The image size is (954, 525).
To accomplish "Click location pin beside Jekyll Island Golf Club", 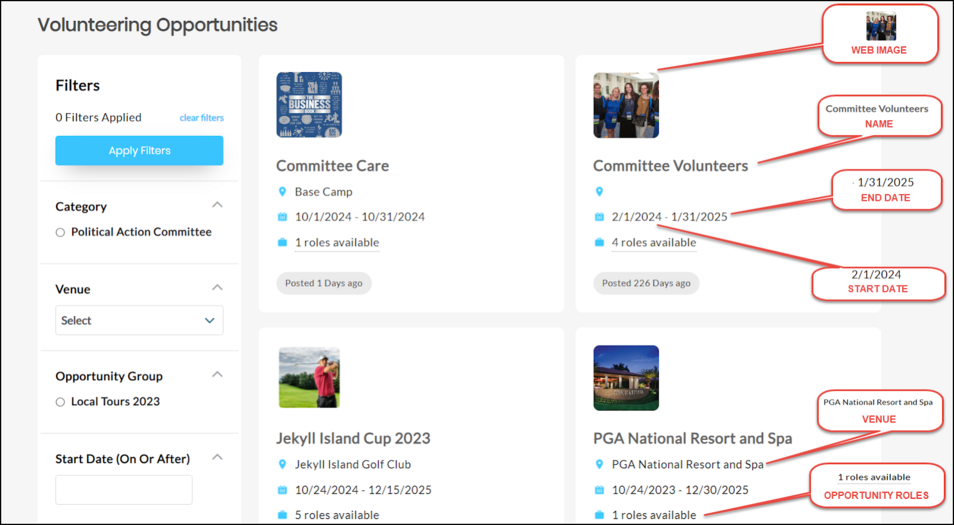I will click(283, 465).
